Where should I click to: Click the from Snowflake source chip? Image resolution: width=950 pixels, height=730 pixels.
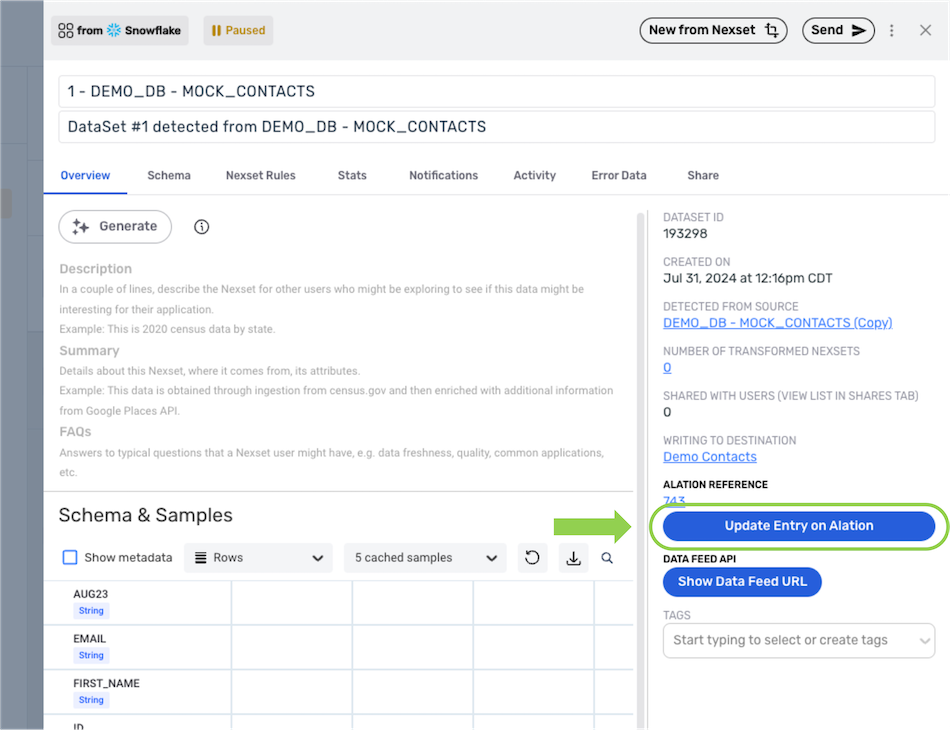pos(120,30)
